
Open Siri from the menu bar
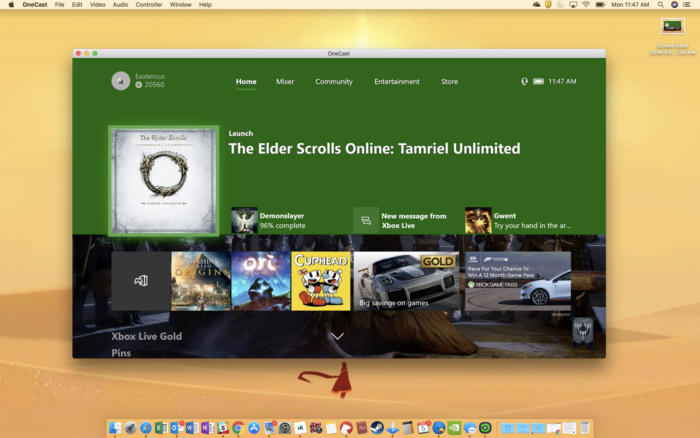click(674, 4)
